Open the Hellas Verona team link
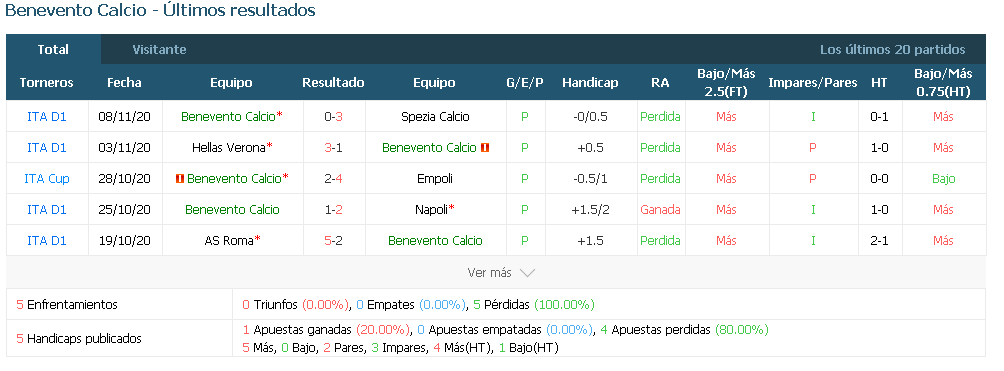1004x371 pixels. [229, 148]
